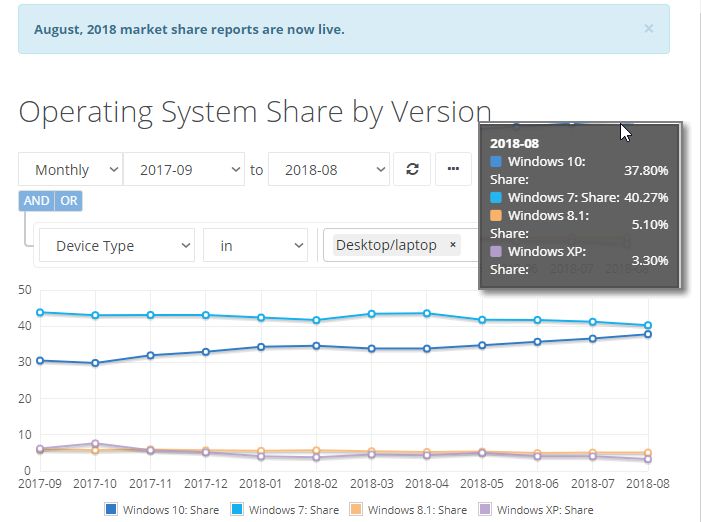Screen dimensions: 701x522
Task: Click the refresh icon button
Action: pyautogui.click(x=412, y=169)
